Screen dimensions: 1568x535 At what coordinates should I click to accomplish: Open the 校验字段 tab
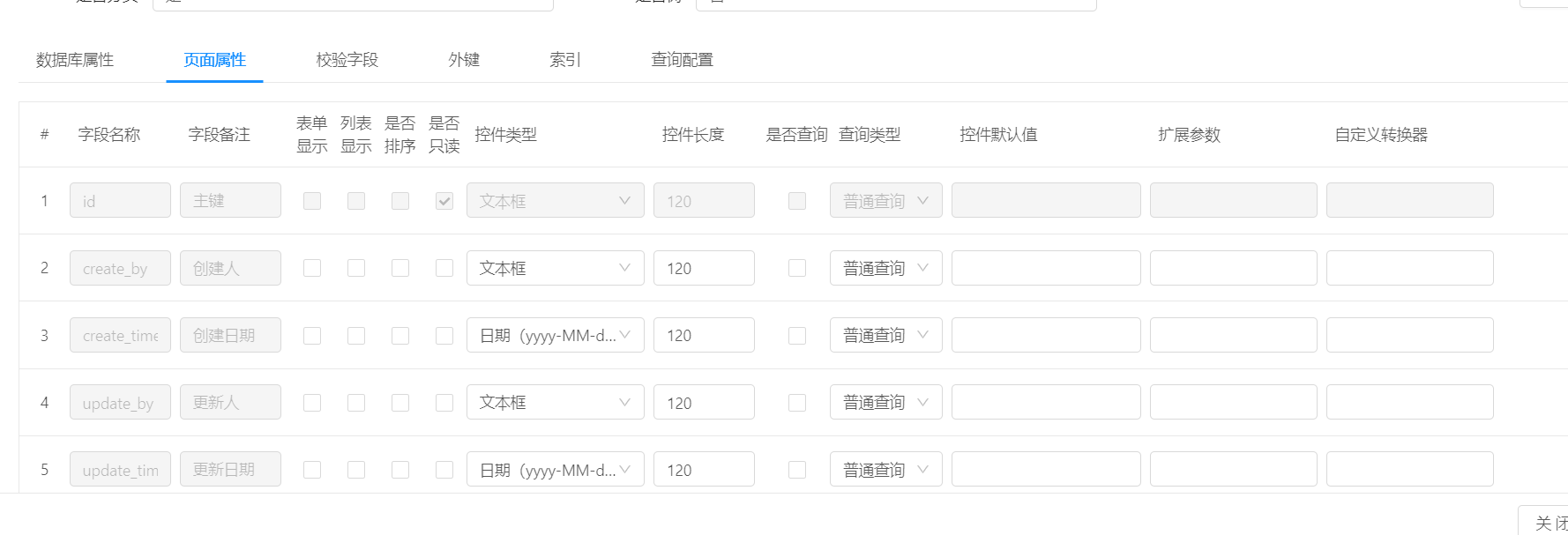[344, 59]
